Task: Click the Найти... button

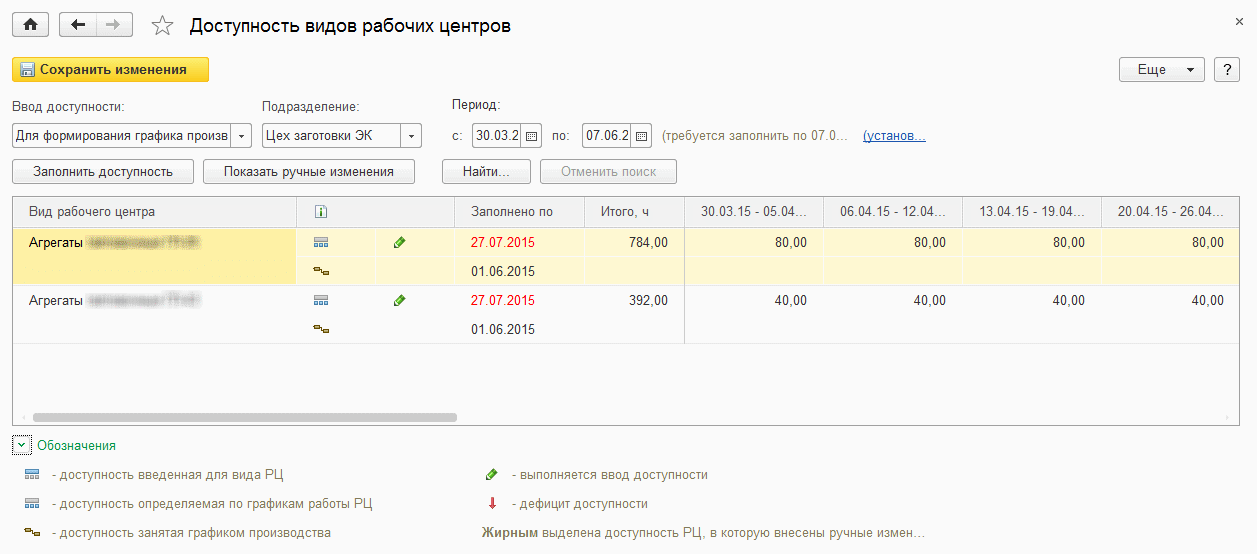Action: pos(487,172)
